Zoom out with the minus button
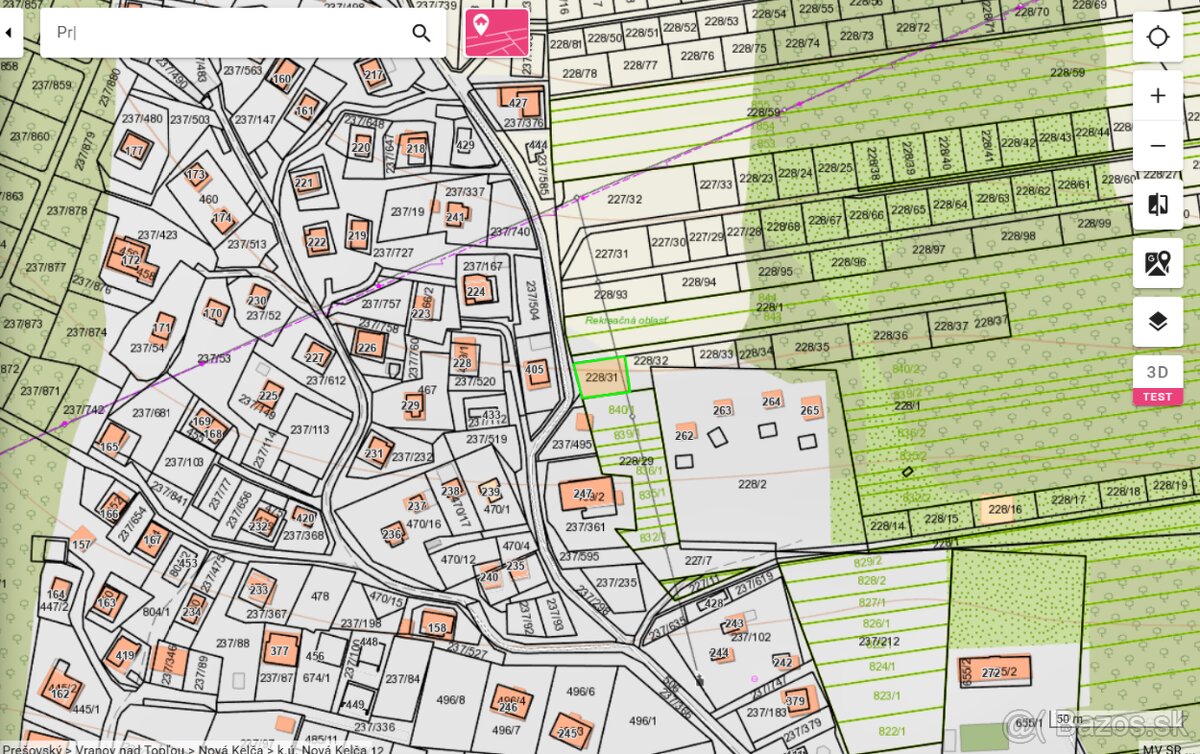1200x754 pixels. tap(1157, 146)
